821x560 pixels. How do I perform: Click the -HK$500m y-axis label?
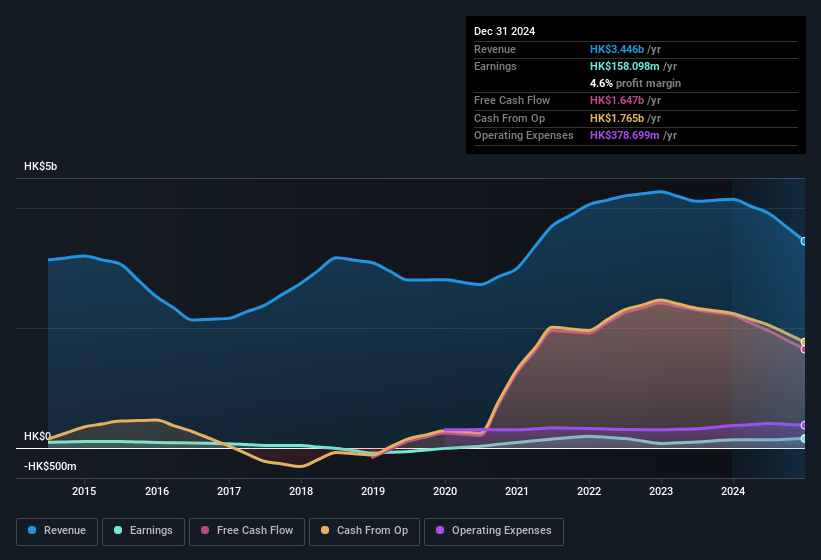click(x=50, y=466)
